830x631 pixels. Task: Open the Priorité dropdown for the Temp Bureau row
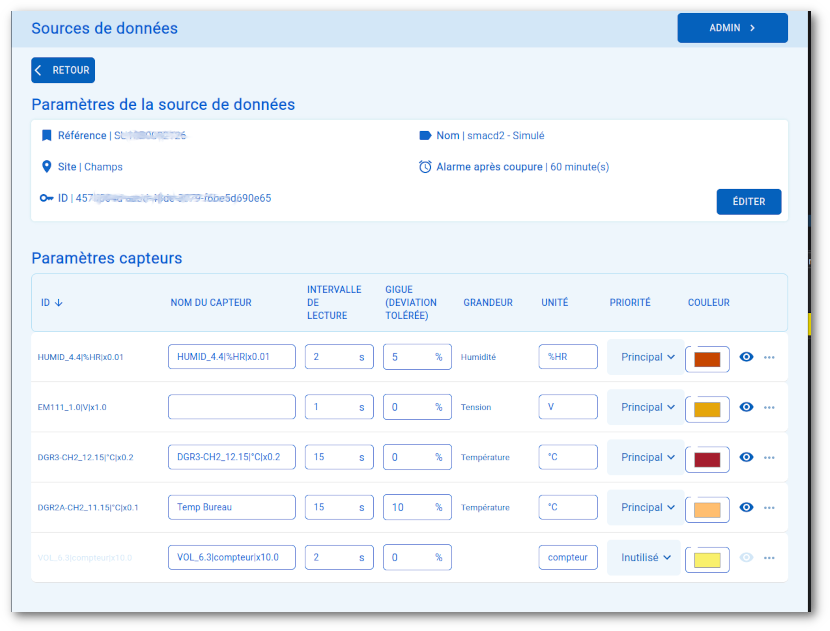645,507
